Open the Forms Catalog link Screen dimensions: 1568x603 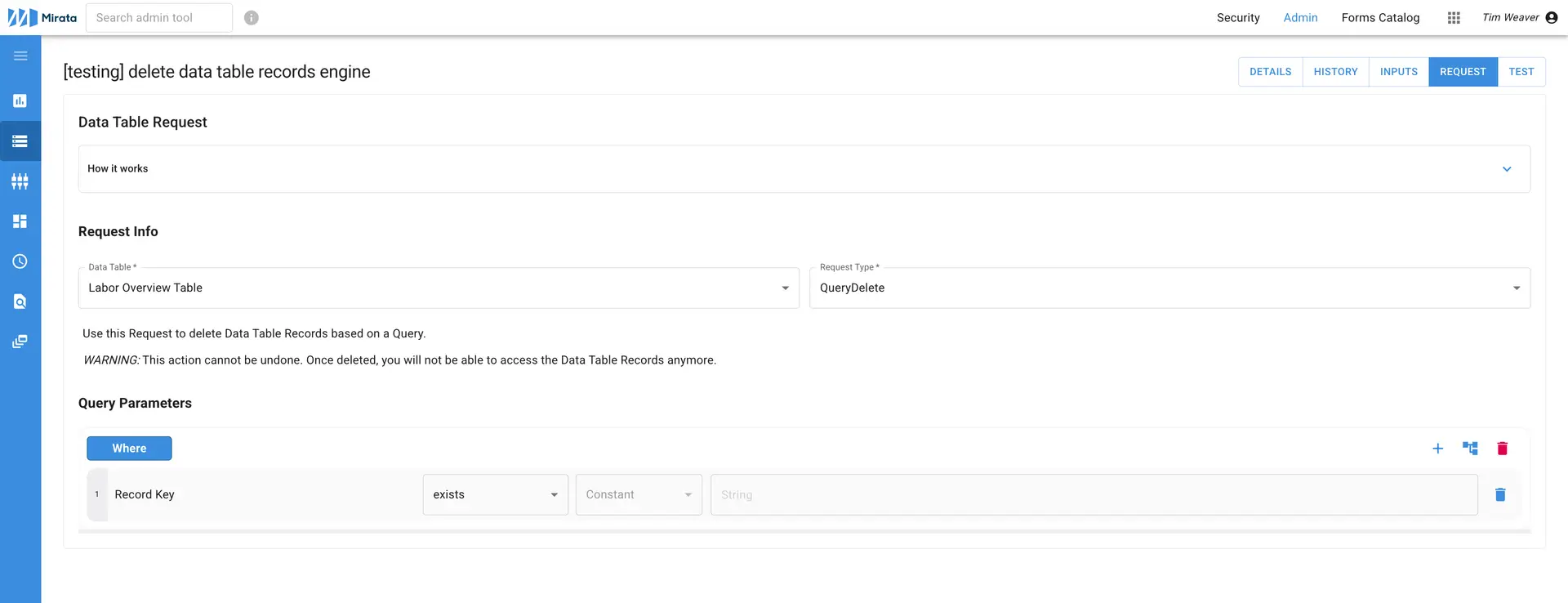(x=1380, y=18)
